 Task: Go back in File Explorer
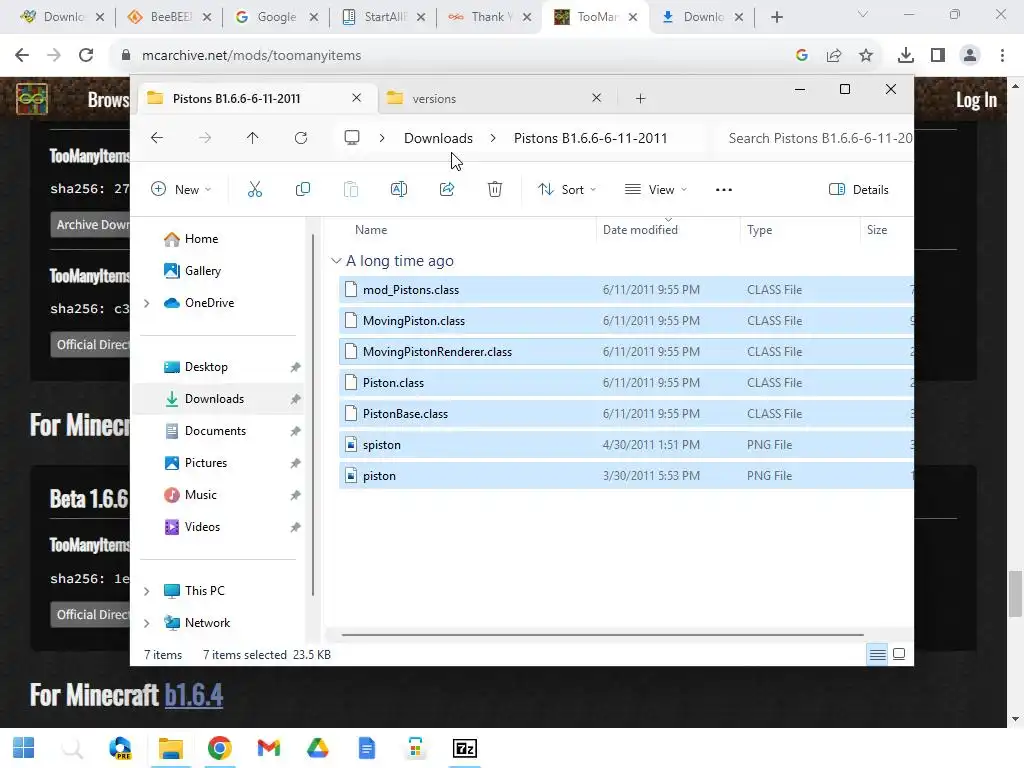pyautogui.click(x=157, y=138)
